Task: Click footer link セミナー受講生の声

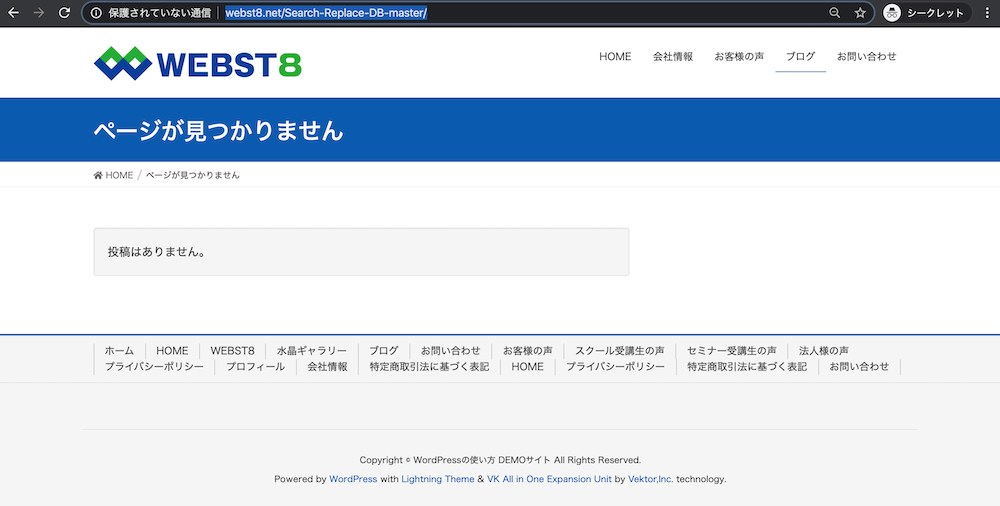Action: tap(732, 350)
